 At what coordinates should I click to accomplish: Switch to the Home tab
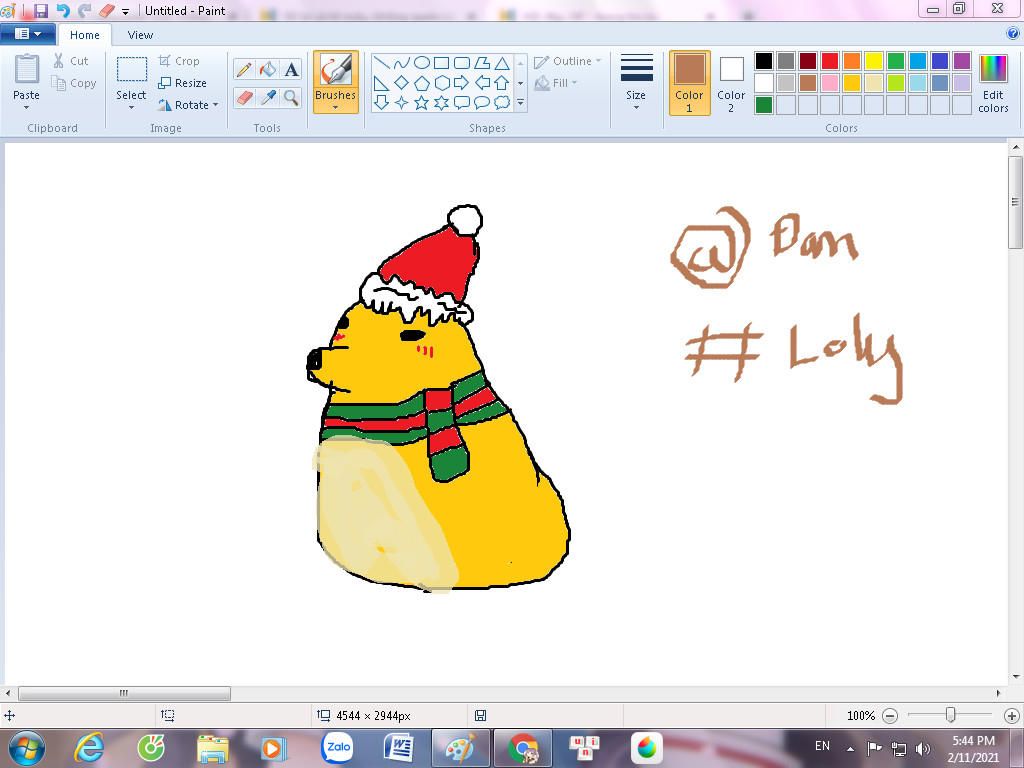tap(85, 35)
